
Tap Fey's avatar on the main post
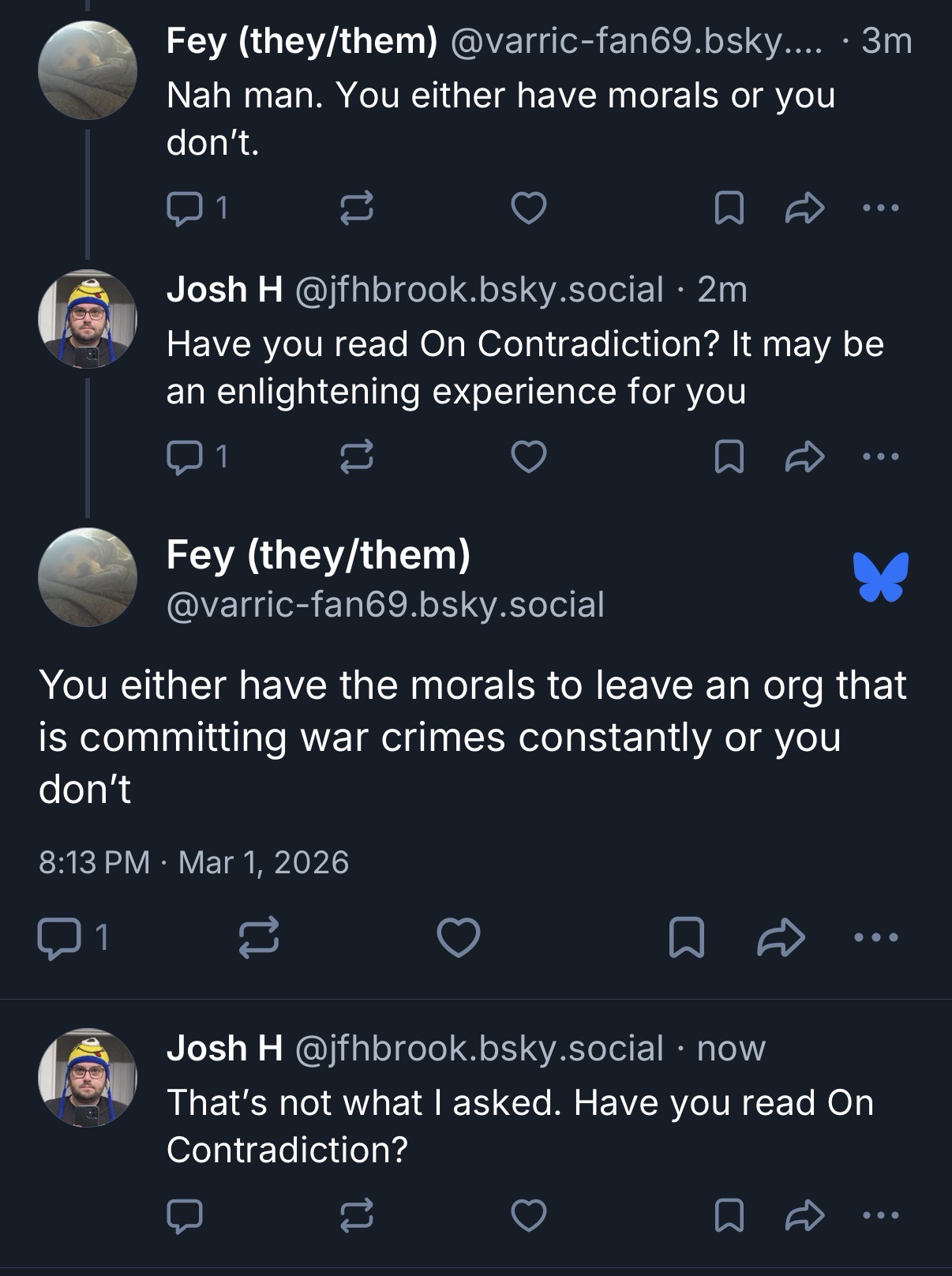click(x=88, y=577)
